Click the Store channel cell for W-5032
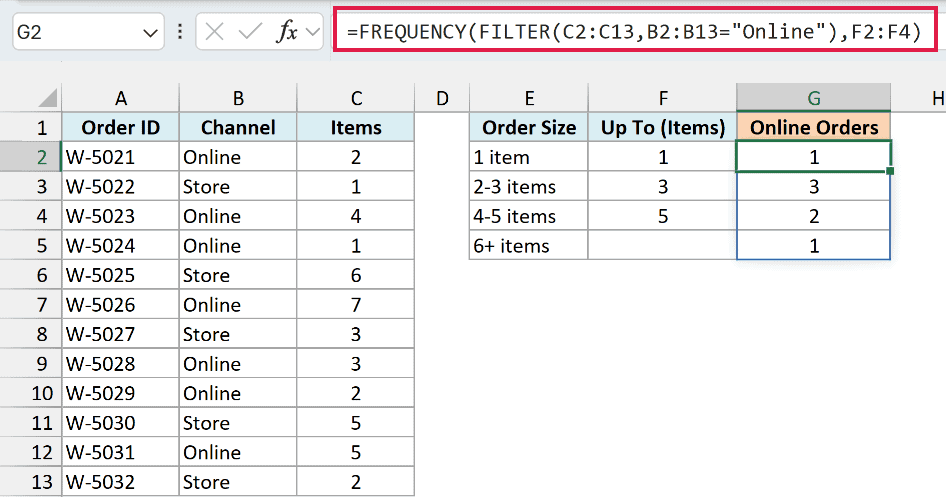 [x=238, y=482]
